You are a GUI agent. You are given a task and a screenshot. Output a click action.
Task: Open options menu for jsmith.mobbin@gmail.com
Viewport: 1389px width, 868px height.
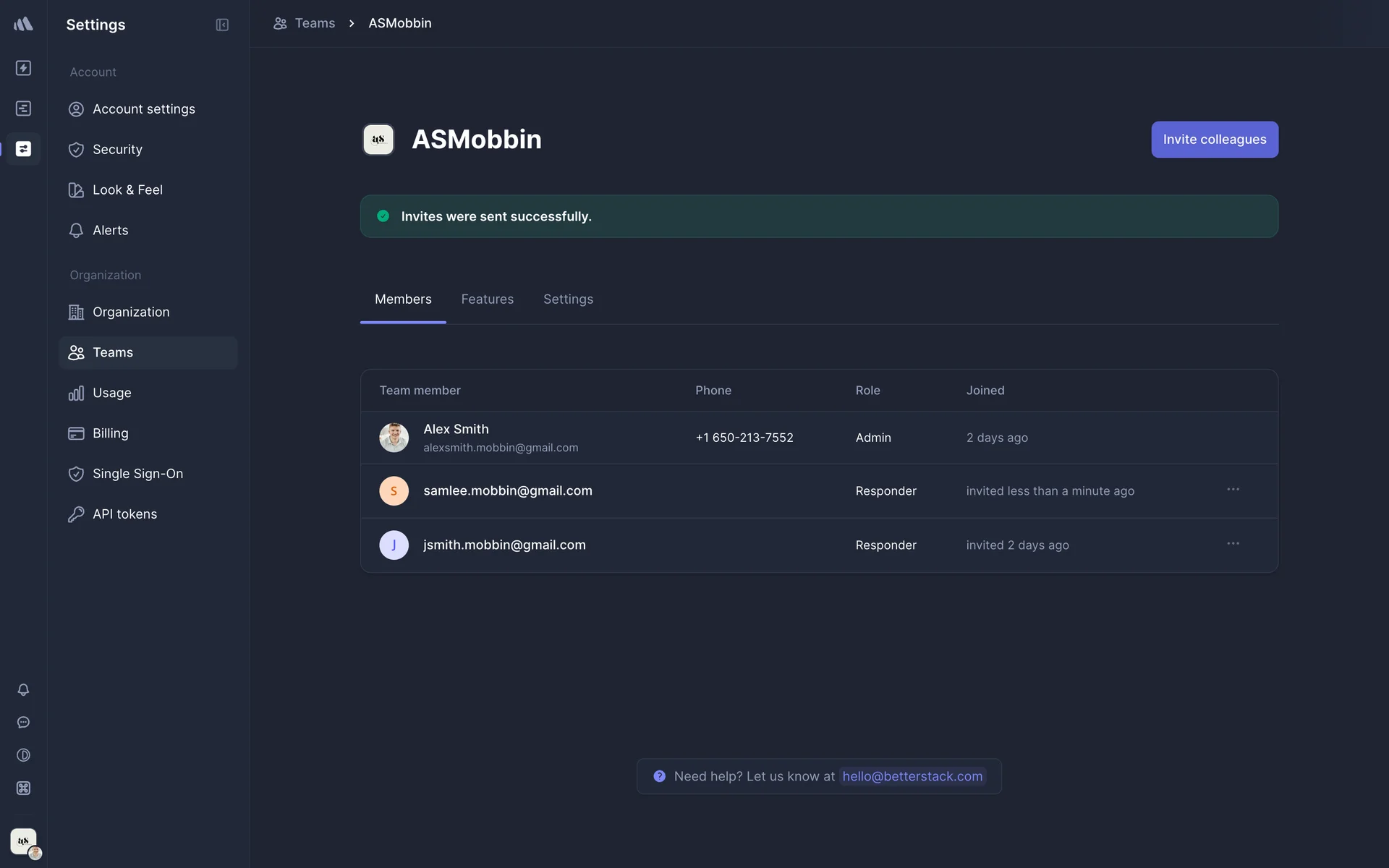[1233, 544]
